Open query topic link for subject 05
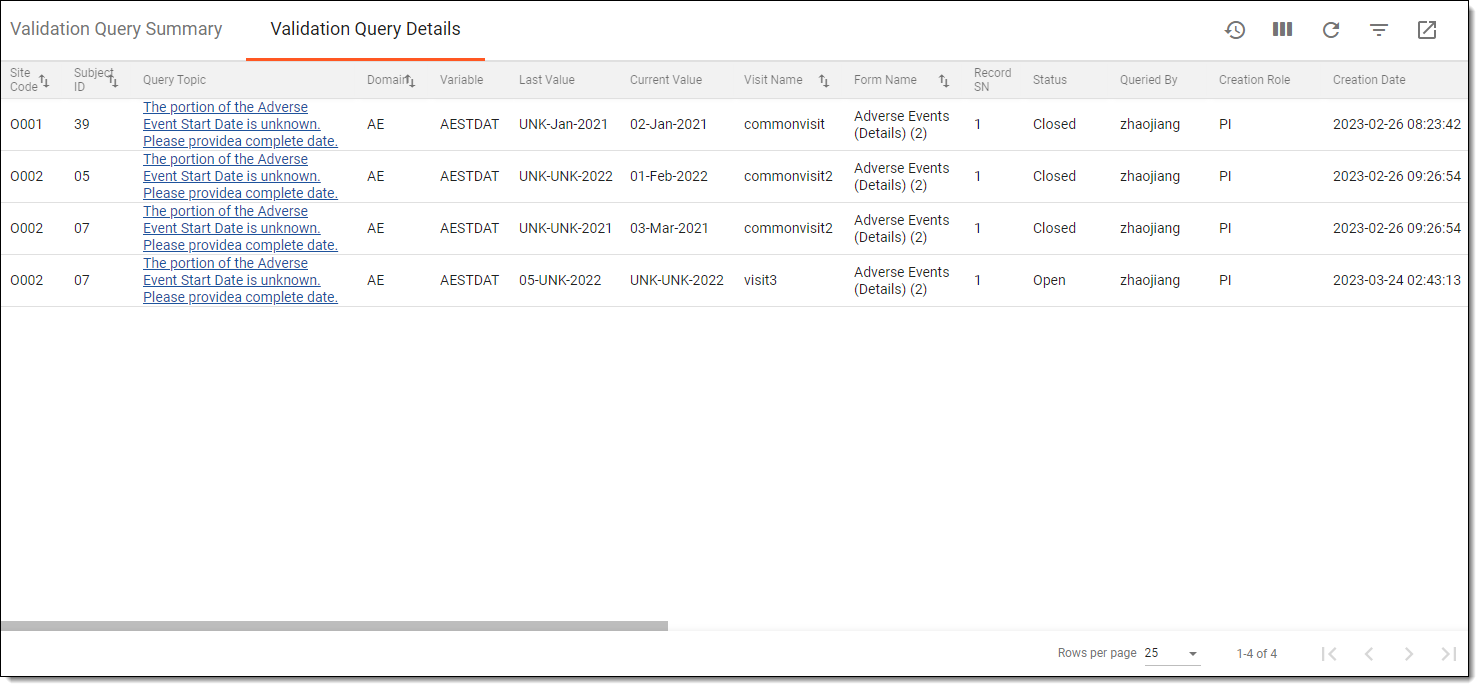Screen dimensions: 1481x689 240,176
